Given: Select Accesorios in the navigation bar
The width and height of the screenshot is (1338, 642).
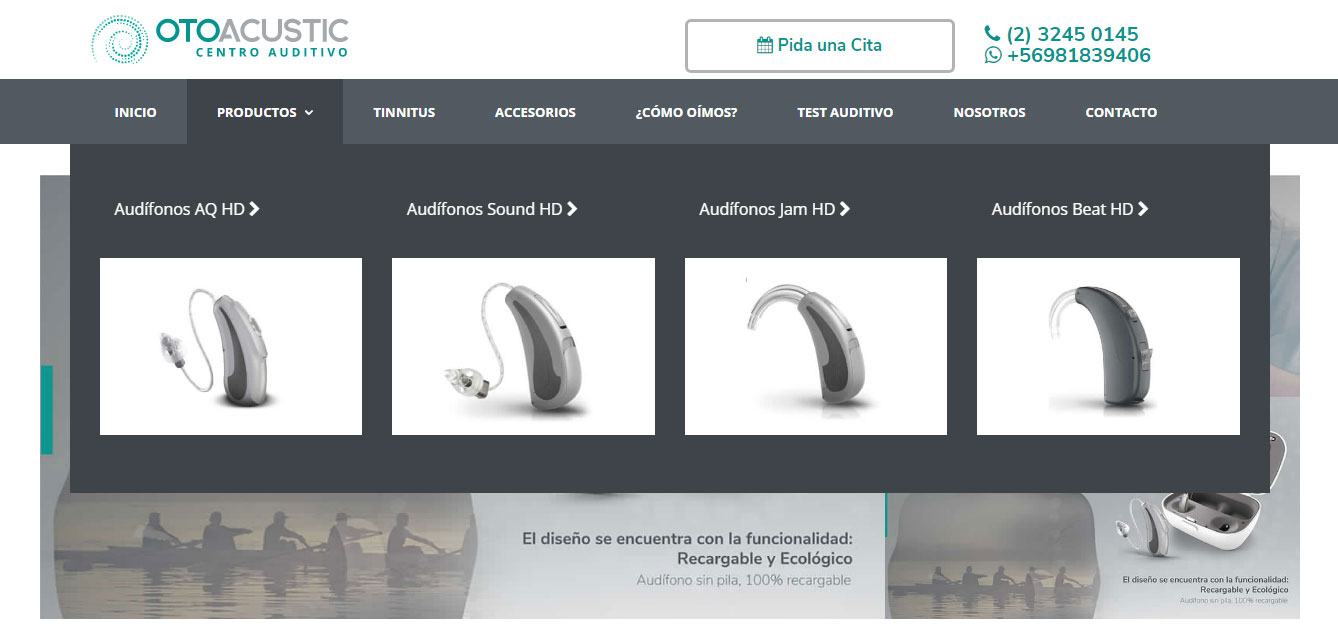Looking at the screenshot, I should (x=535, y=112).
